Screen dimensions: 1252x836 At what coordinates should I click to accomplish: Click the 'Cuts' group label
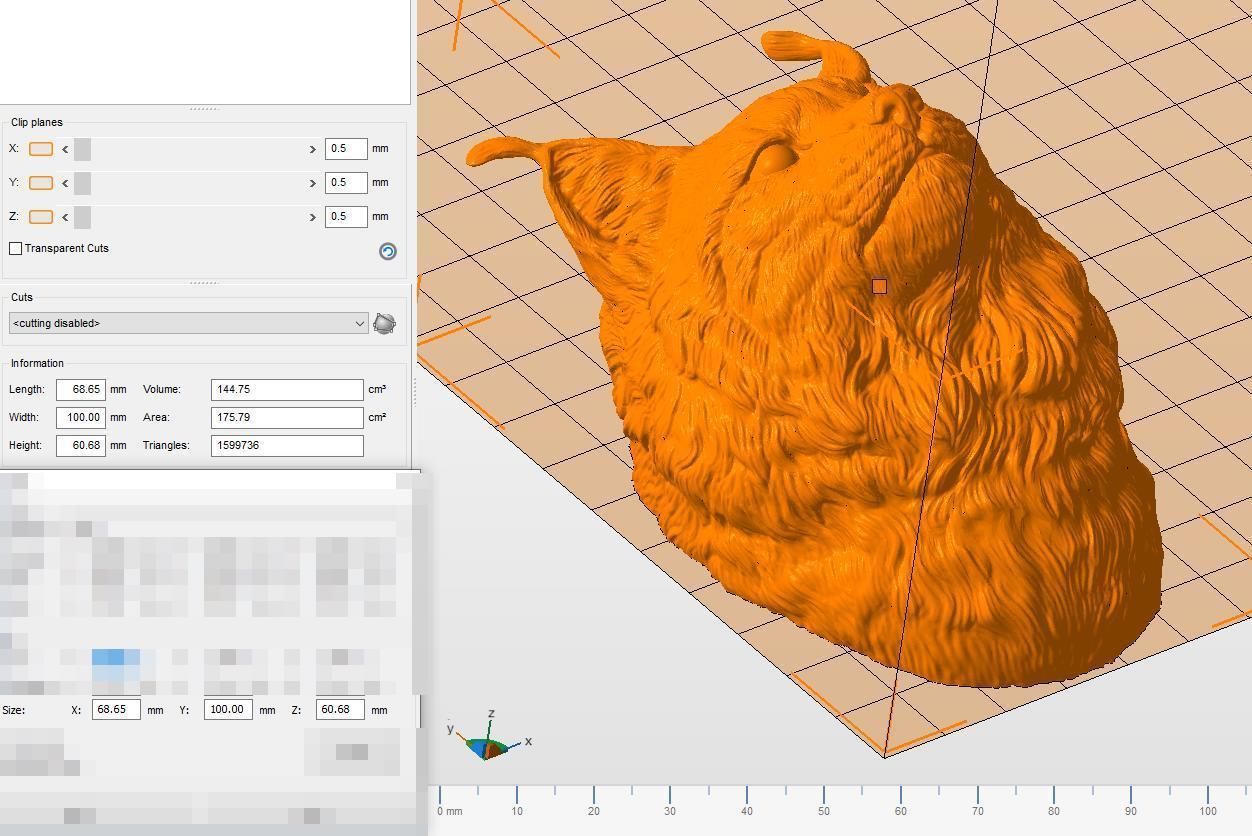tap(22, 298)
